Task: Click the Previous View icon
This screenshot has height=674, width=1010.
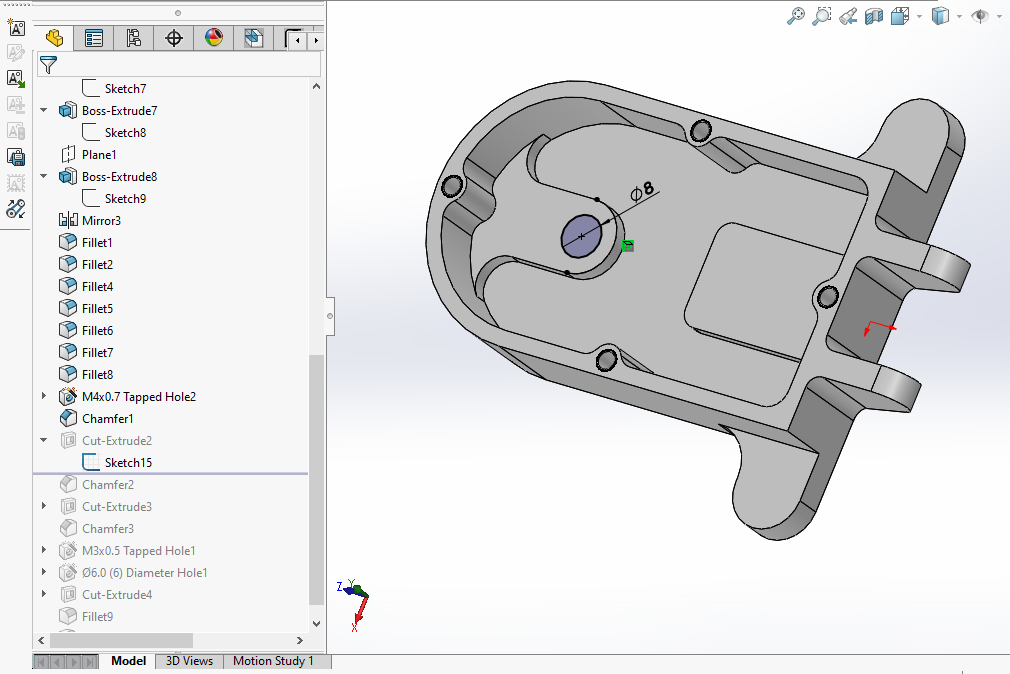Action: coord(848,16)
